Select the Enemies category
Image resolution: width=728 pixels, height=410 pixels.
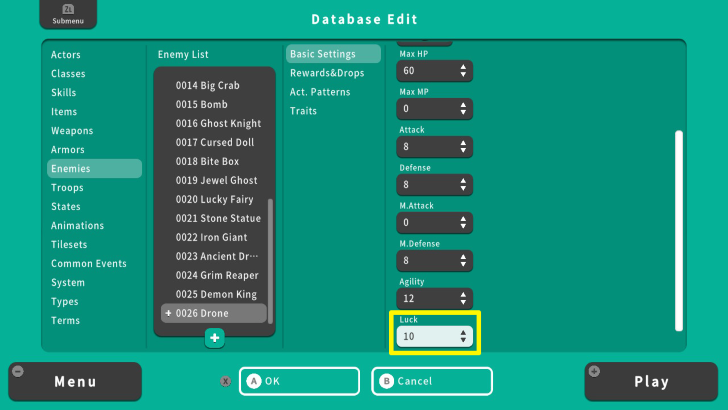pos(94,169)
